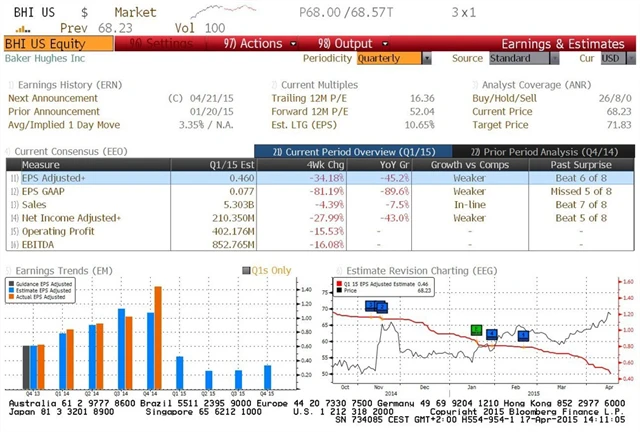Image resolution: width=640 pixels, height=432 pixels.
Task: Open the Net Income Adjusted+ measure row
Action: pos(71,217)
